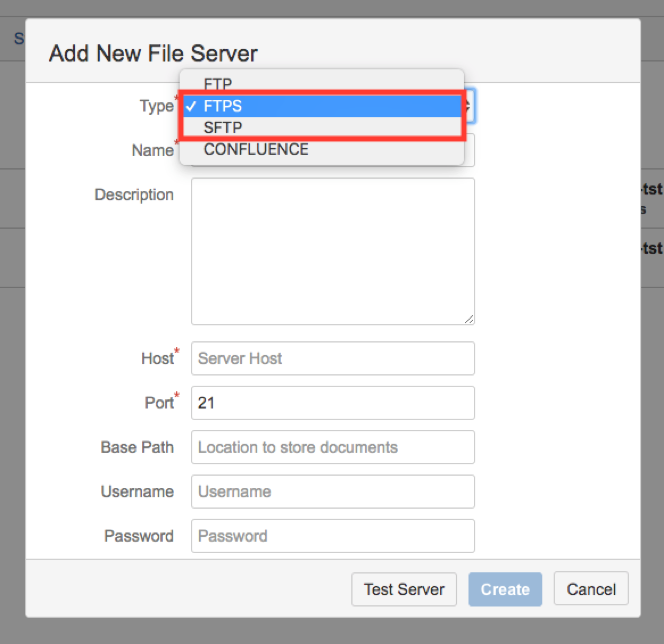Click into the Server Host field
Screen dimensions: 664x644
[332, 358]
